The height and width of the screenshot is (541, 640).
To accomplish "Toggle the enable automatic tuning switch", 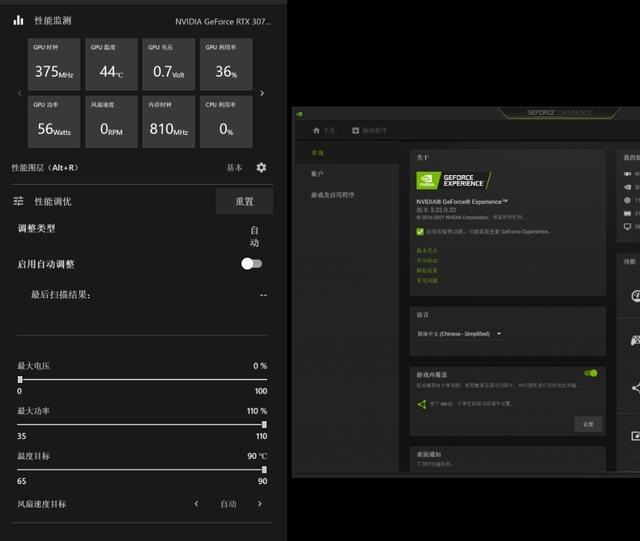I will 251,264.
